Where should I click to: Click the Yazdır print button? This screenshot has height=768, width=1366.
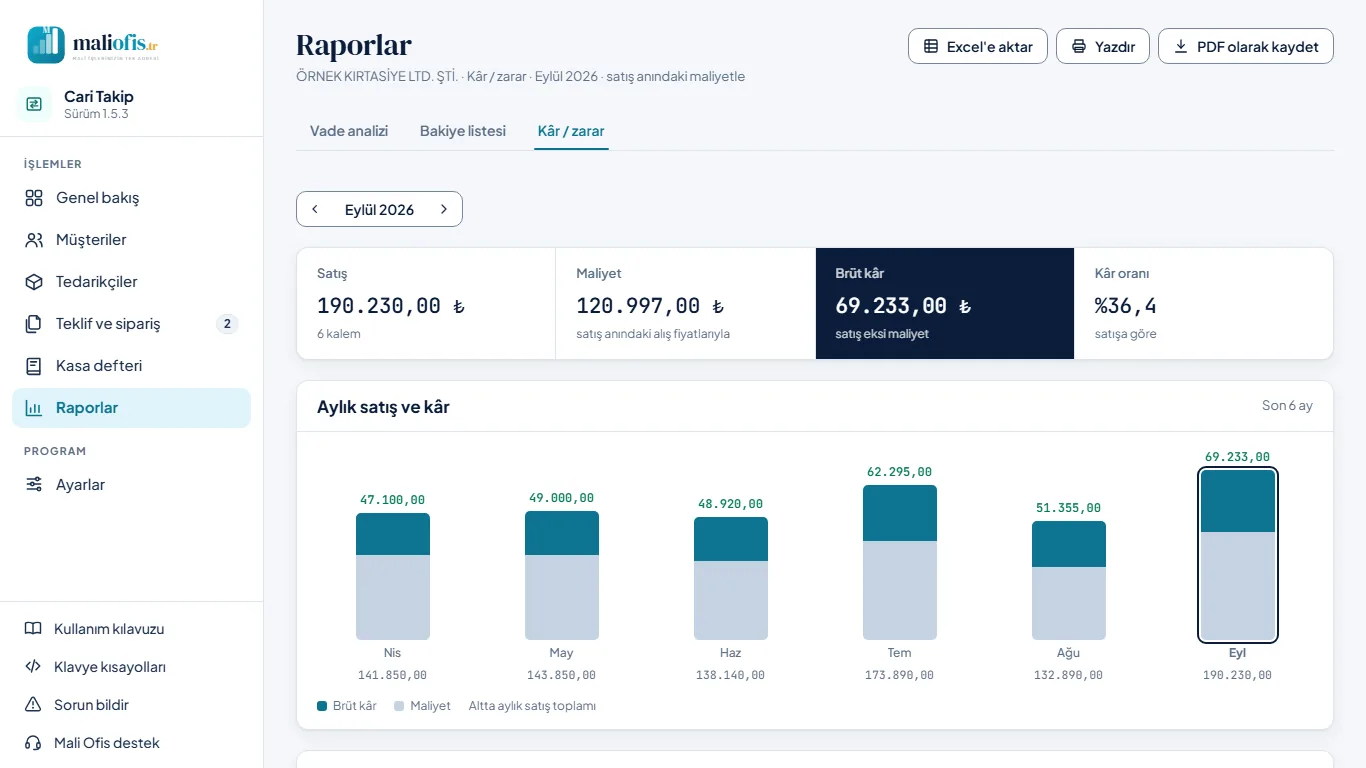(1103, 46)
